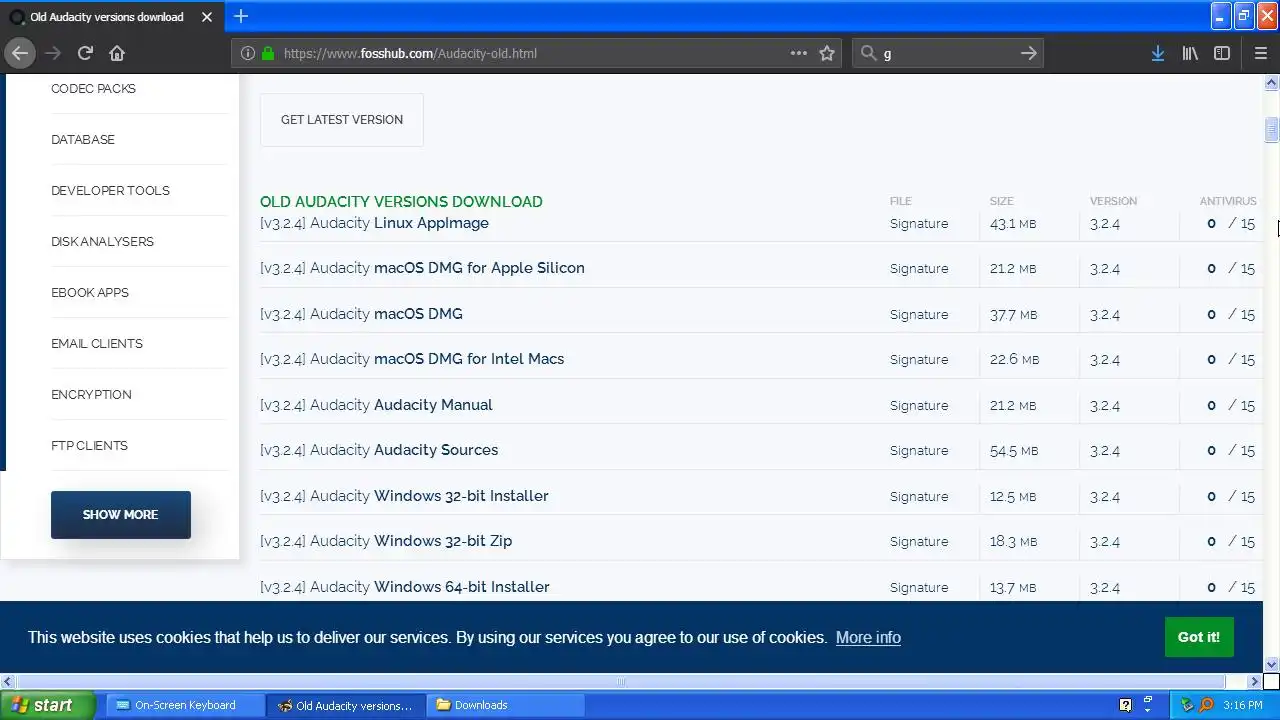Open Signature for Linux AppImage row
This screenshot has width=1280, height=720.
919,224
